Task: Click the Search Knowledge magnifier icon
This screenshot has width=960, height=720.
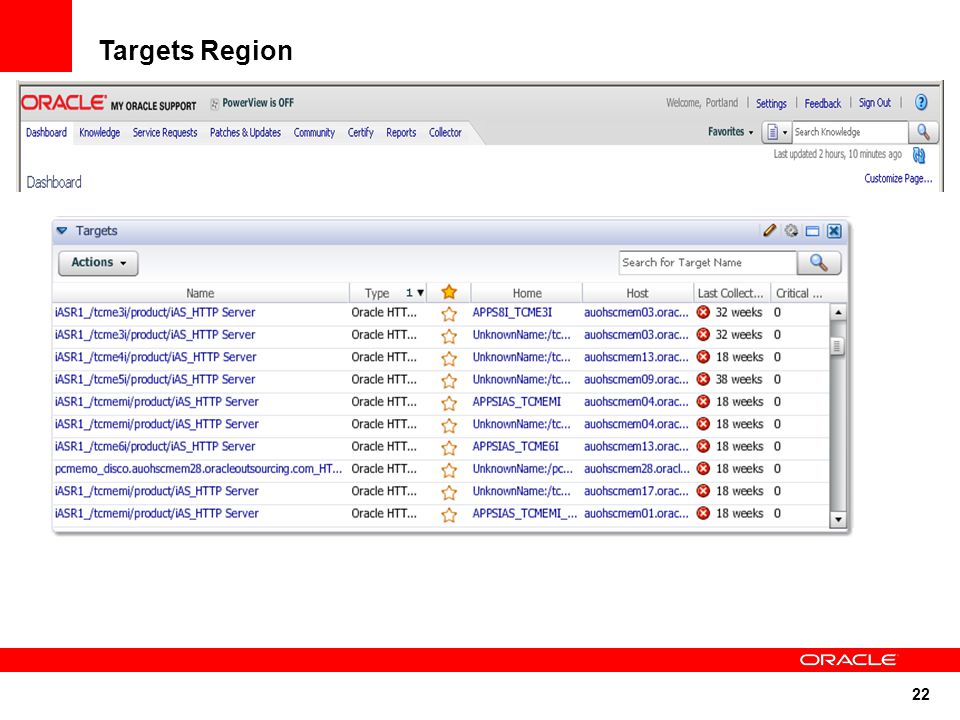Action: (923, 132)
